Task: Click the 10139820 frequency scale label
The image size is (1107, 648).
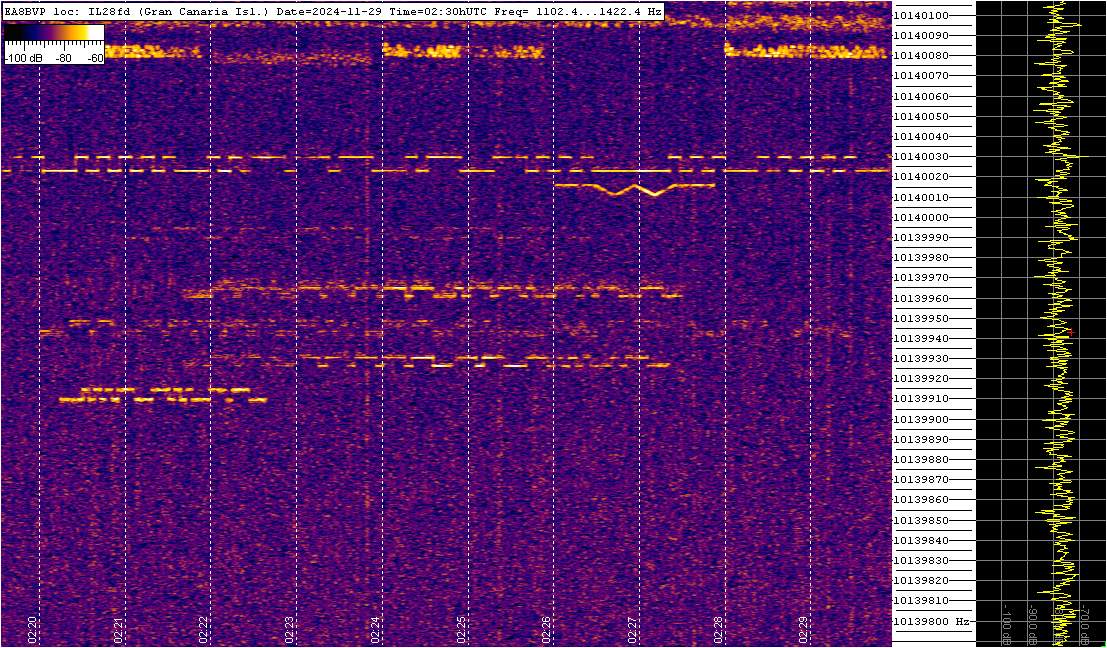Action: [921, 581]
